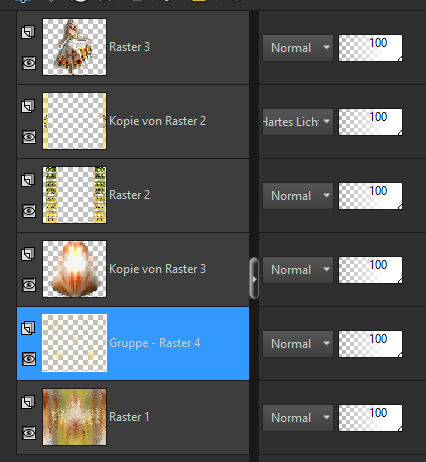
Task: Click opacity slider of Gruppe - Raster 4
Action: click(370, 344)
